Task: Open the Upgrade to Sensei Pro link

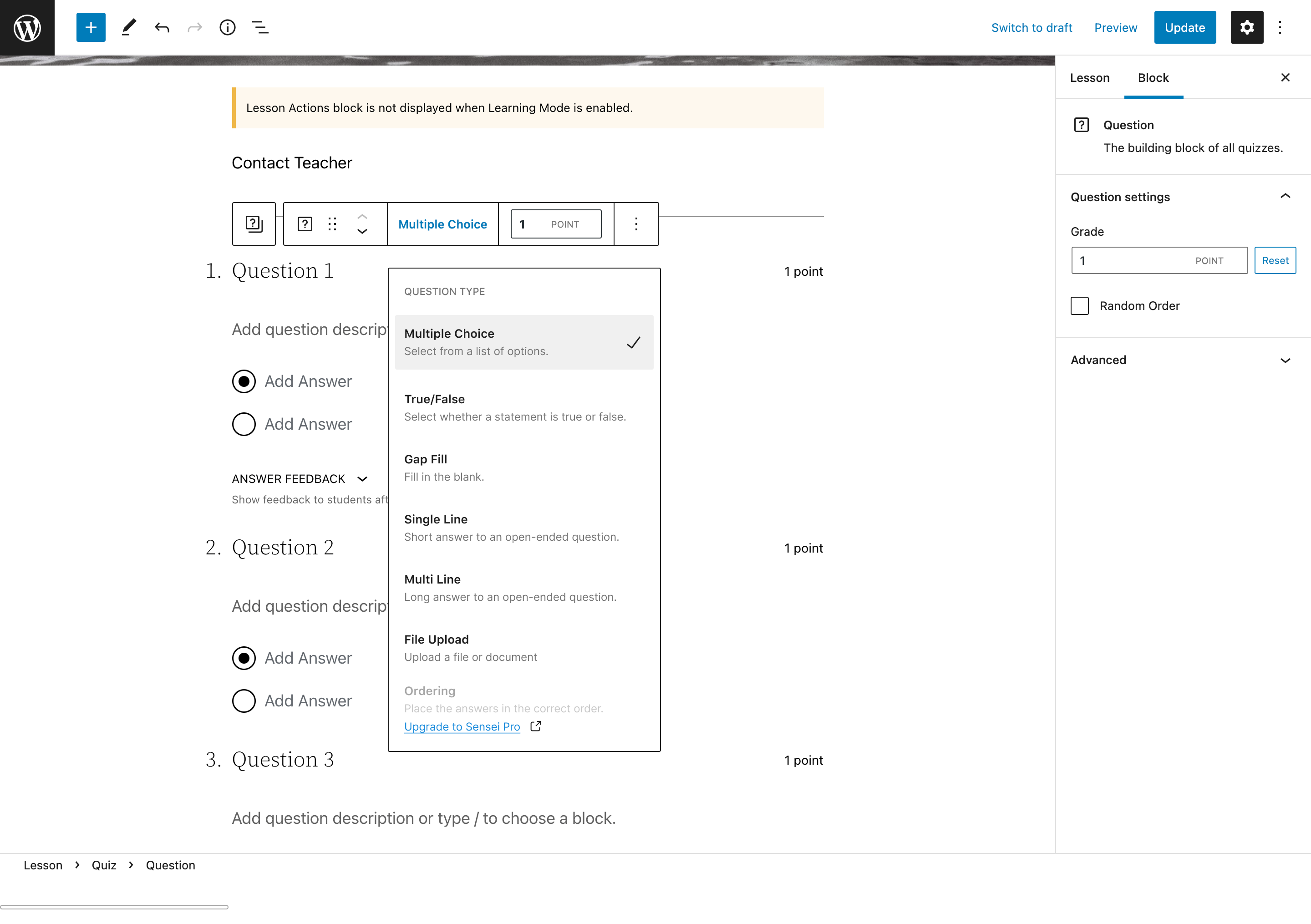Action: pyautogui.click(x=462, y=726)
